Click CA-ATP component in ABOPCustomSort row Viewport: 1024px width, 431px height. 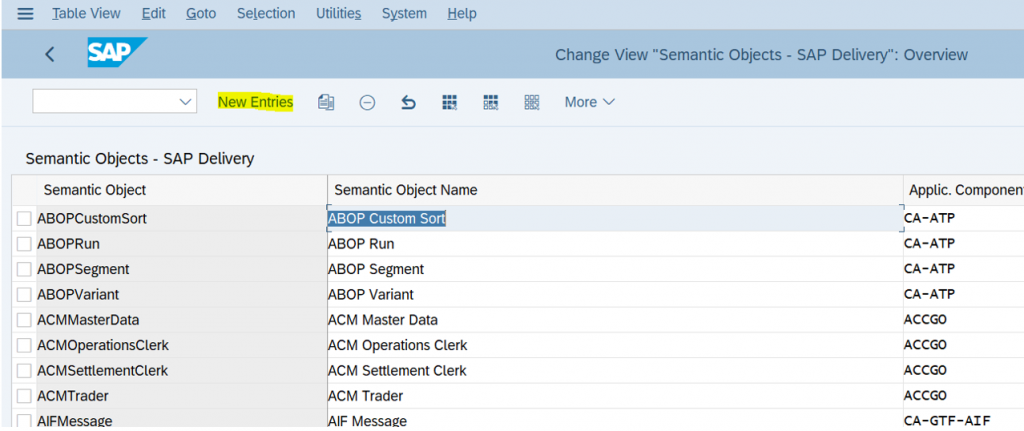(964, 219)
